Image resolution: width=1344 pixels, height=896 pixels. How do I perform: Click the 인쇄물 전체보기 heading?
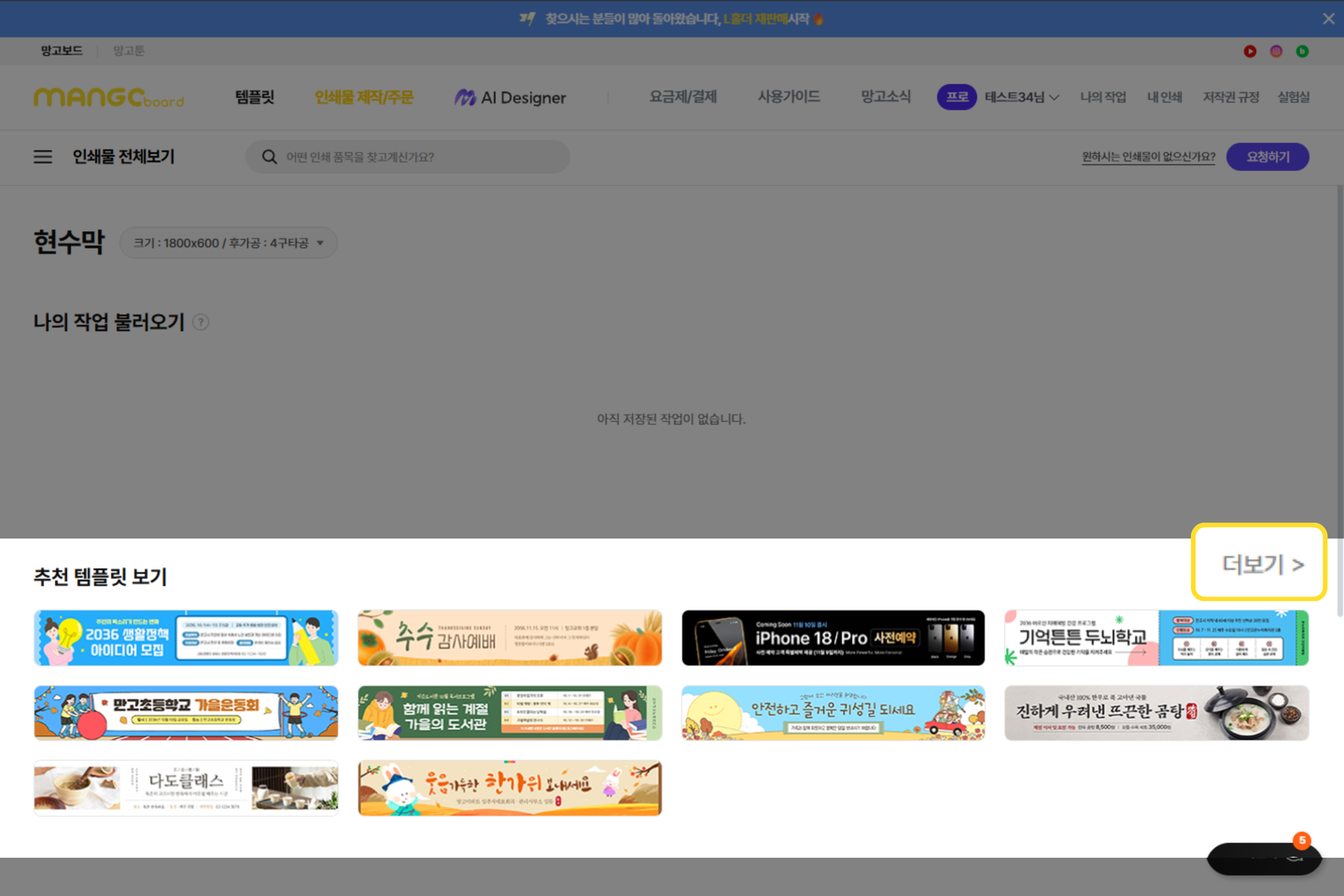tap(123, 157)
